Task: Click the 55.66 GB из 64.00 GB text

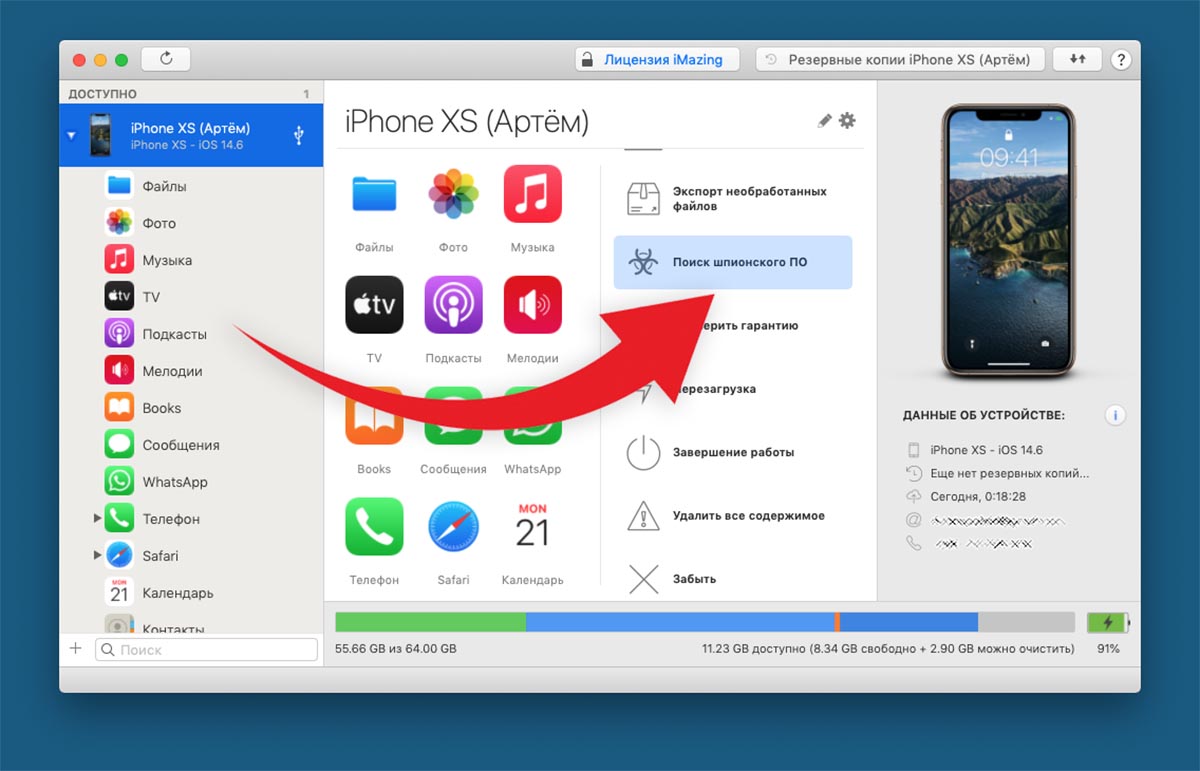Action: 396,649
